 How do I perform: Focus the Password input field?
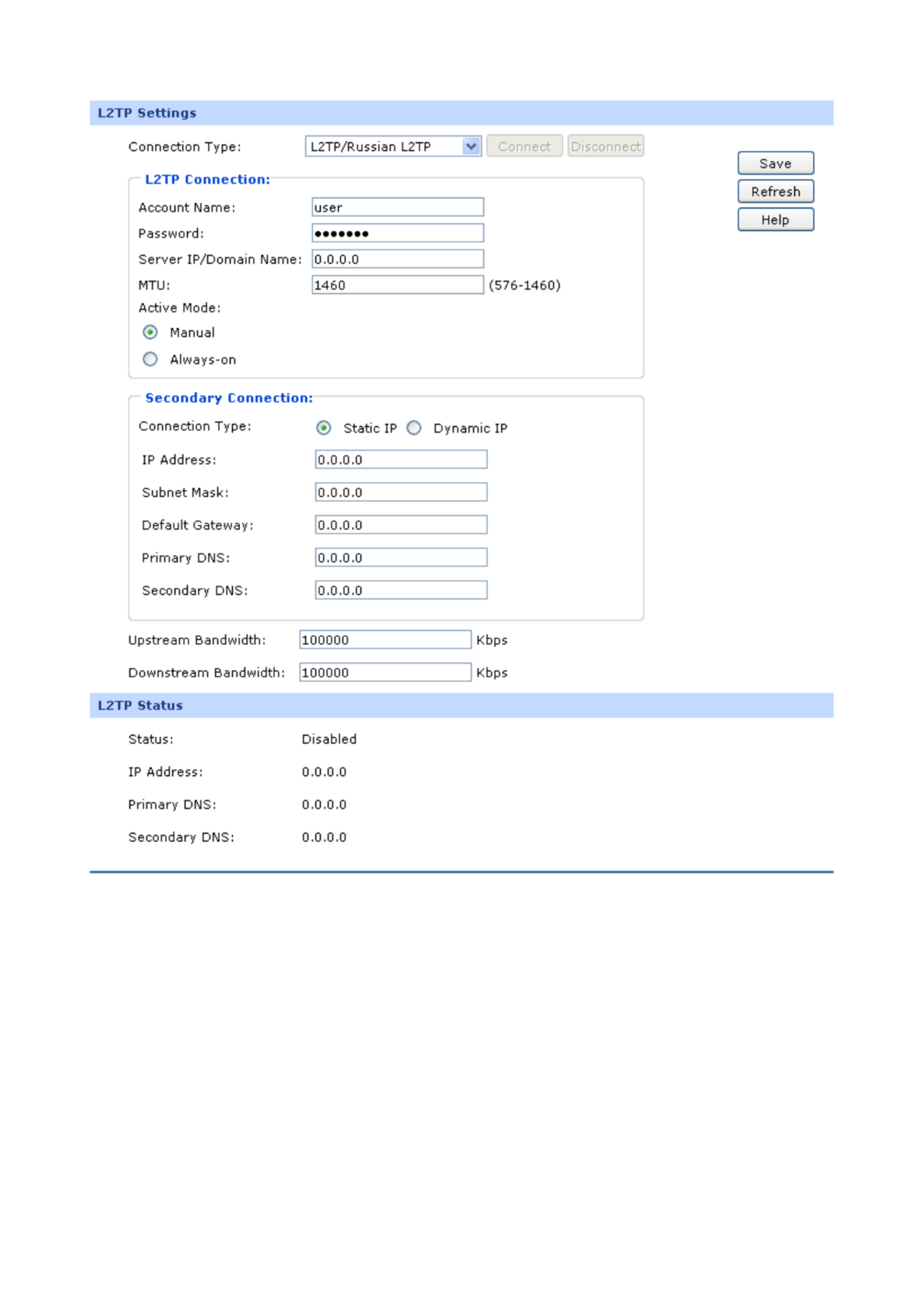[x=397, y=233]
